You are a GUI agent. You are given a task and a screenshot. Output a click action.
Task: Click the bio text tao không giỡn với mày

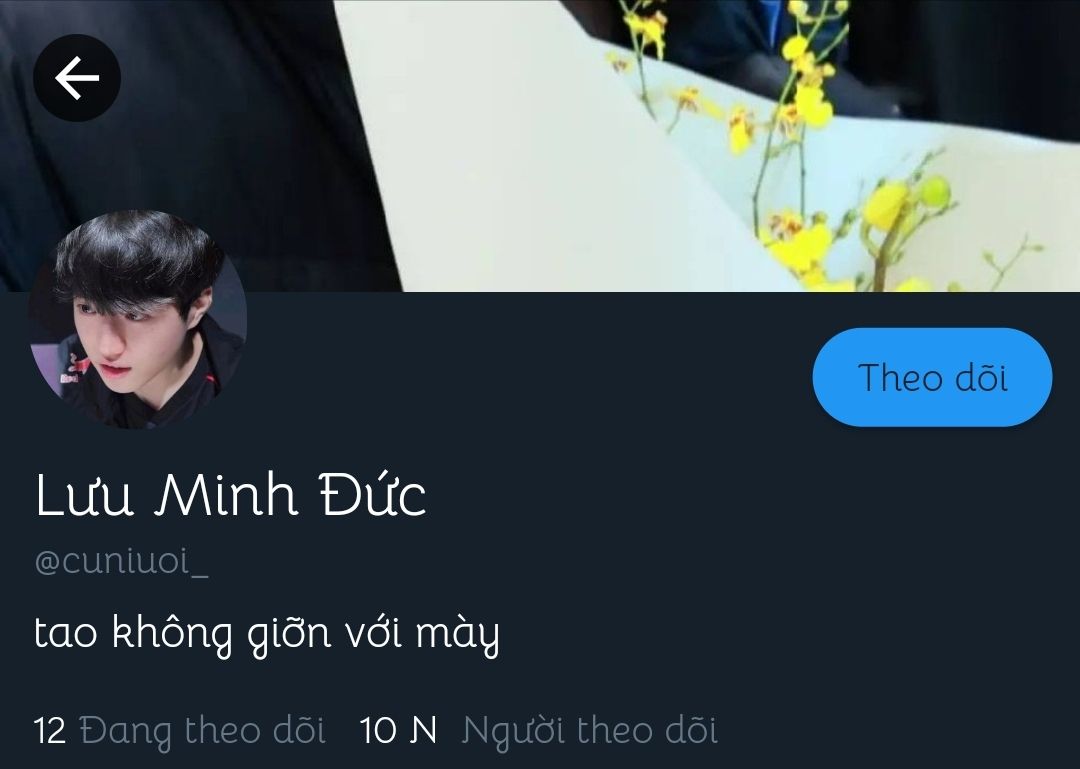point(267,633)
